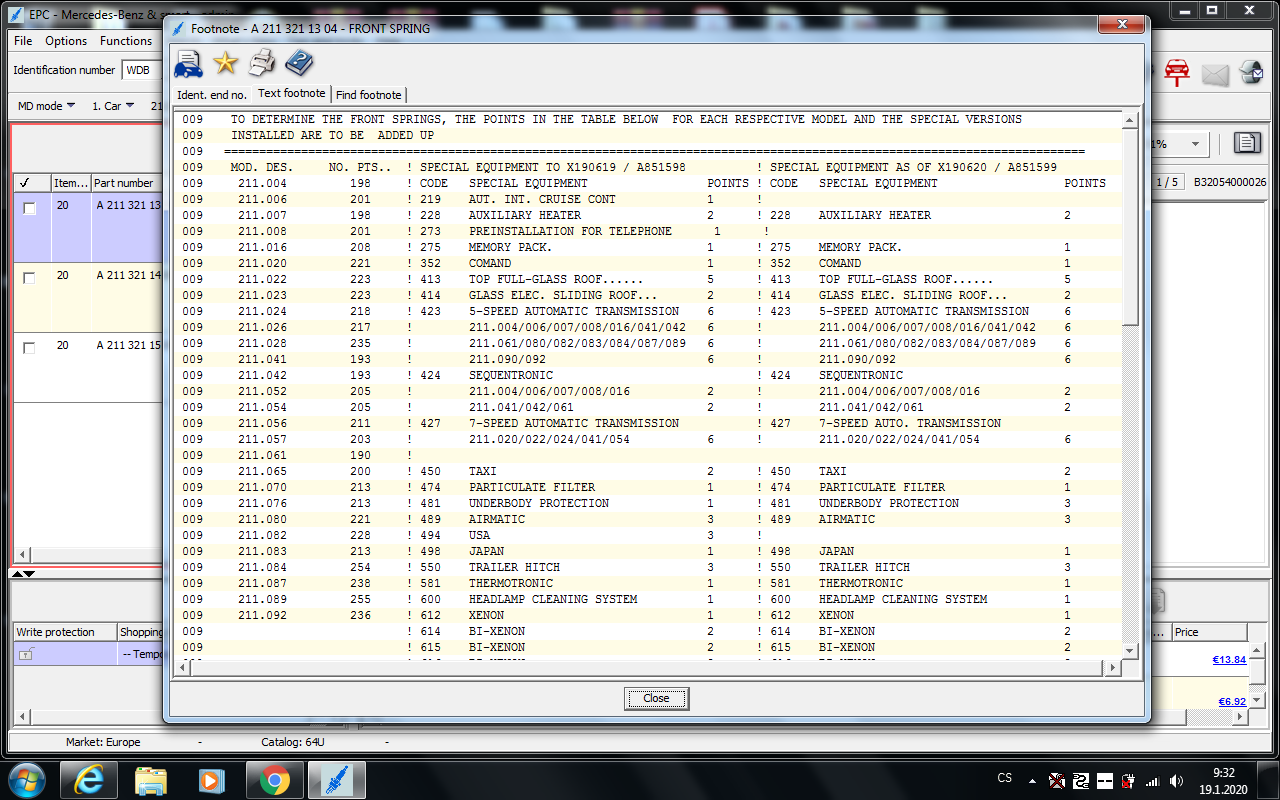Click the up/down collapse arrows under parts list
Image resolution: width=1280 pixels, height=800 pixels.
(x=23, y=574)
